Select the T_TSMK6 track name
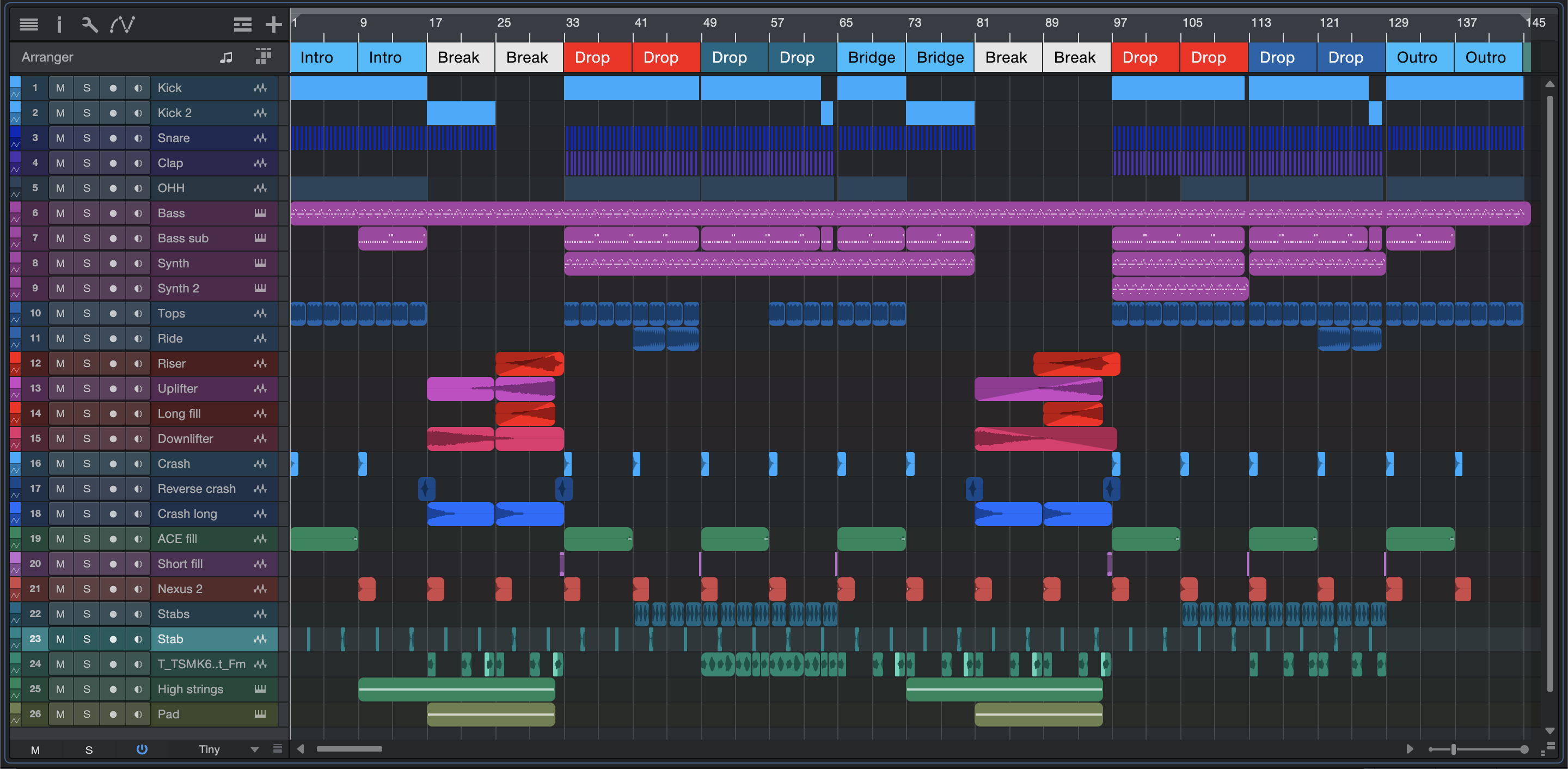 point(201,664)
